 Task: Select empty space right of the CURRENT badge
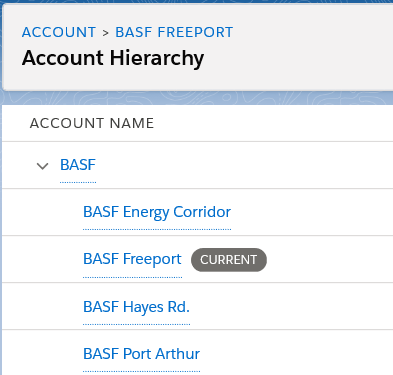(330, 259)
